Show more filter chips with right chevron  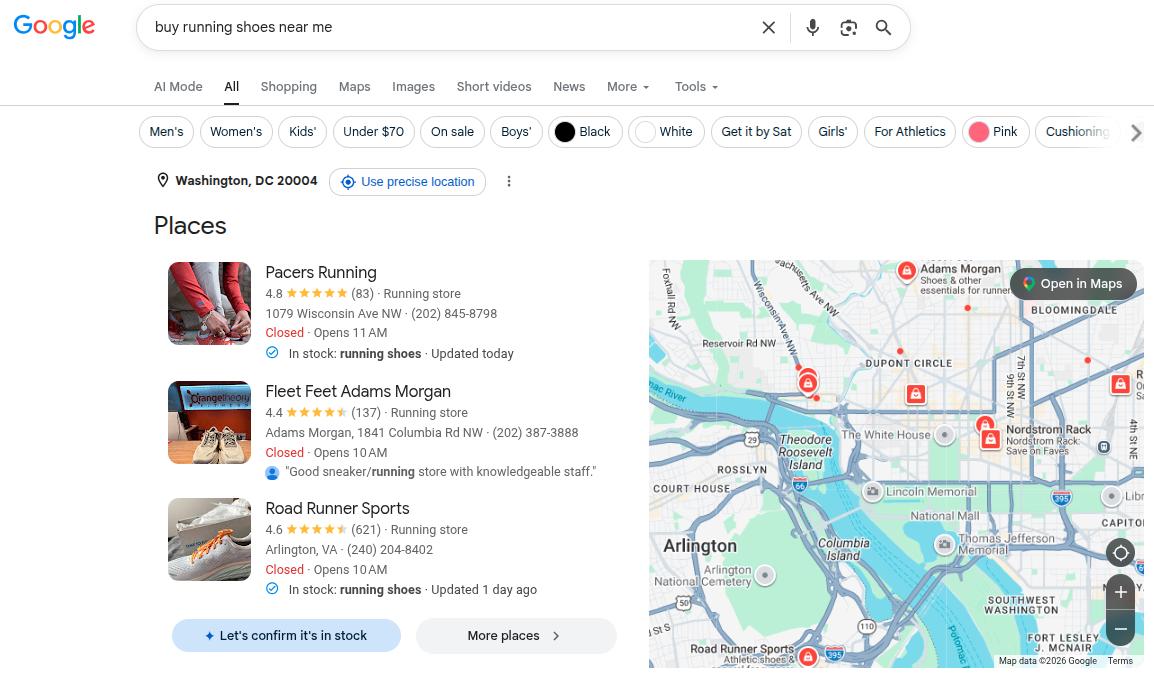click(x=1136, y=132)
